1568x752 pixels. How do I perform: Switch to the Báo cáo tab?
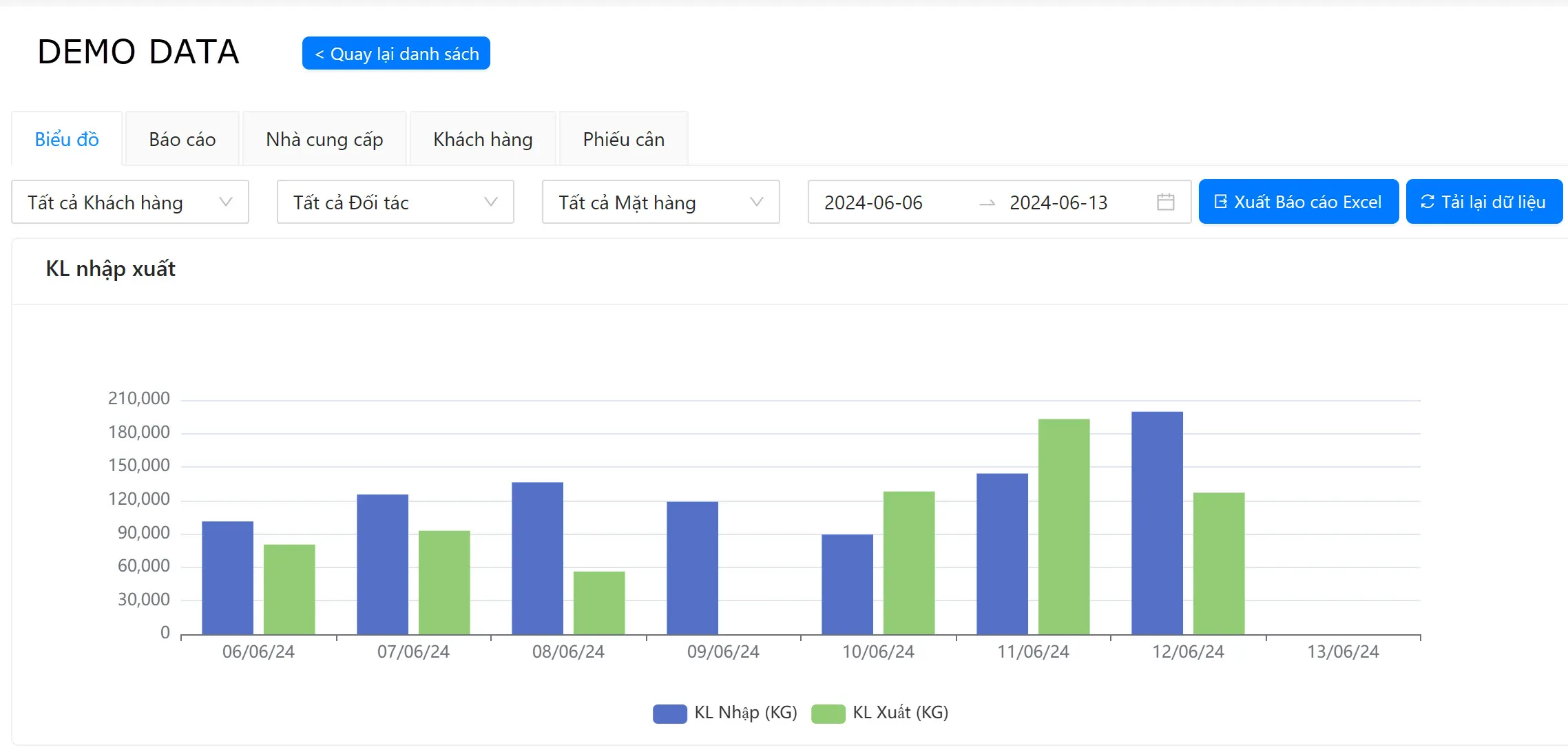(182, 138)
